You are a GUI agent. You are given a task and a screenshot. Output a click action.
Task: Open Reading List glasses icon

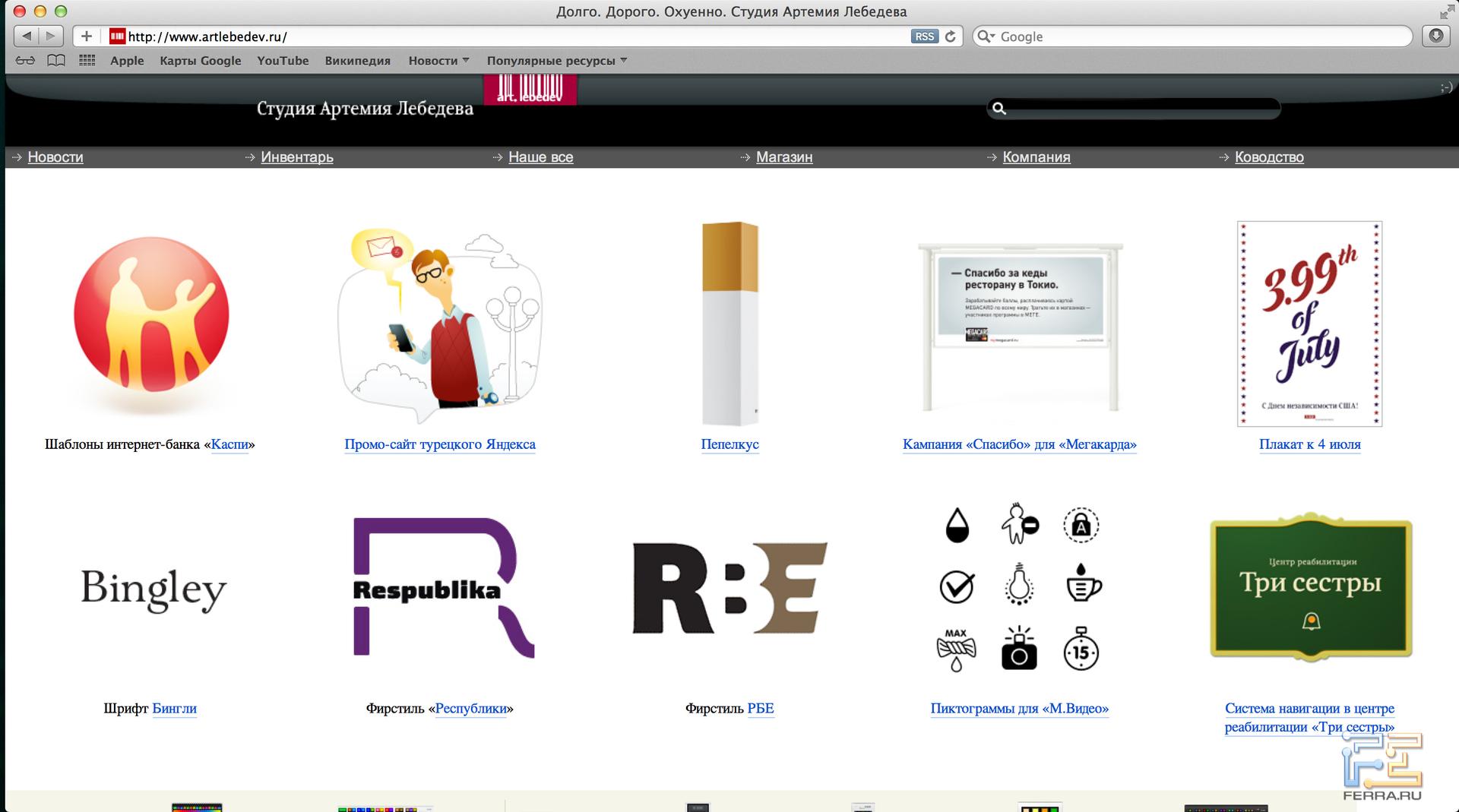(25, 61)
